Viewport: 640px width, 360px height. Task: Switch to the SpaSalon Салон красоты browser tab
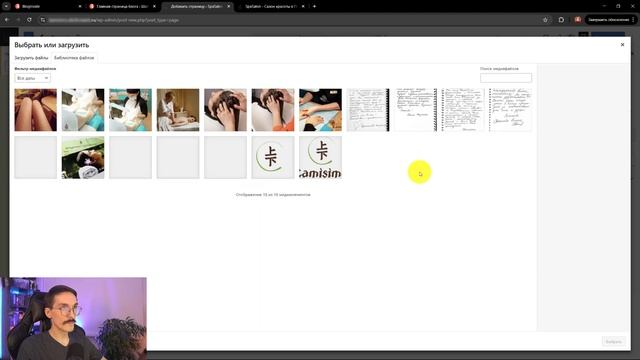[271, 7]
